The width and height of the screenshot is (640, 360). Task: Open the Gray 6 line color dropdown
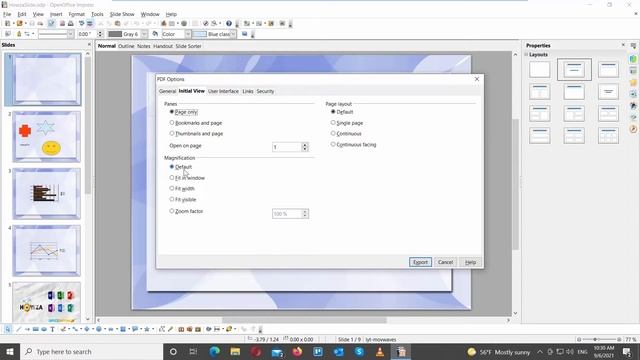pos(144,34)
